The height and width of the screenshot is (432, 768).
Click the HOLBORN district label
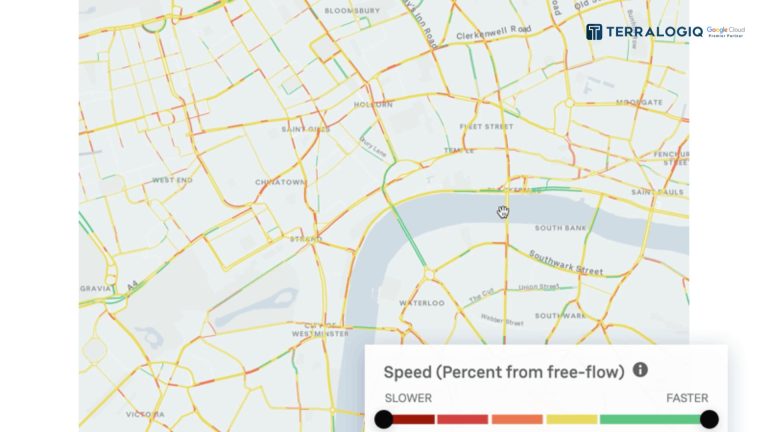373,105
